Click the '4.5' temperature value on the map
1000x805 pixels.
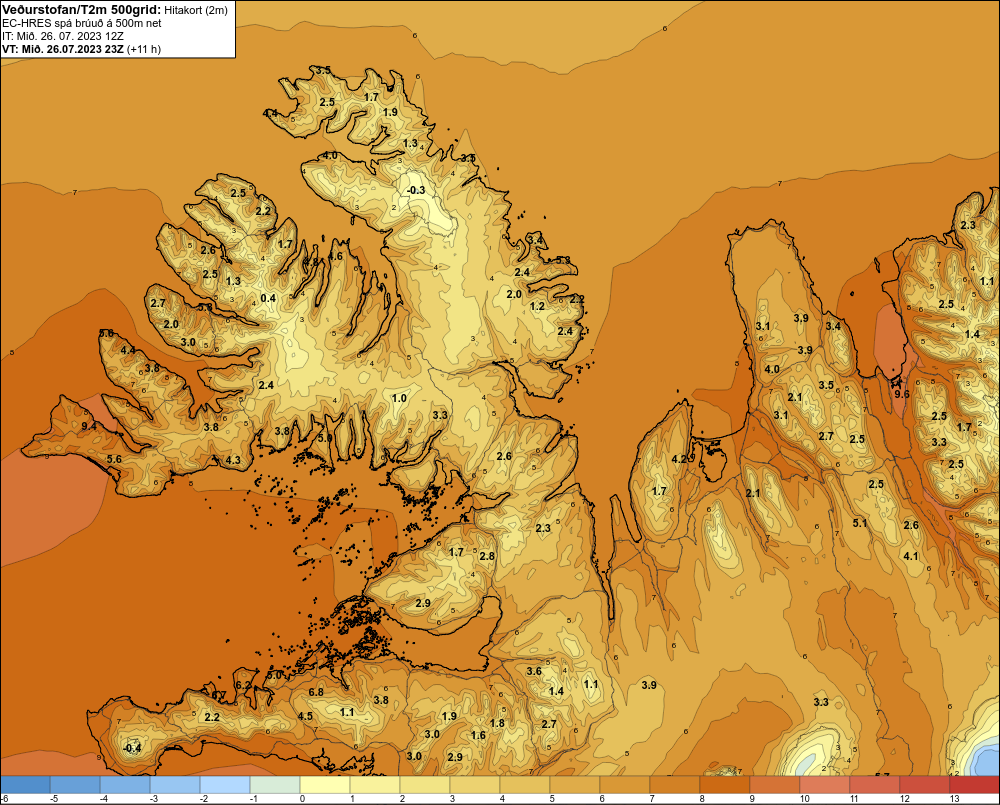pyautogui.click(x=305, y=716)
